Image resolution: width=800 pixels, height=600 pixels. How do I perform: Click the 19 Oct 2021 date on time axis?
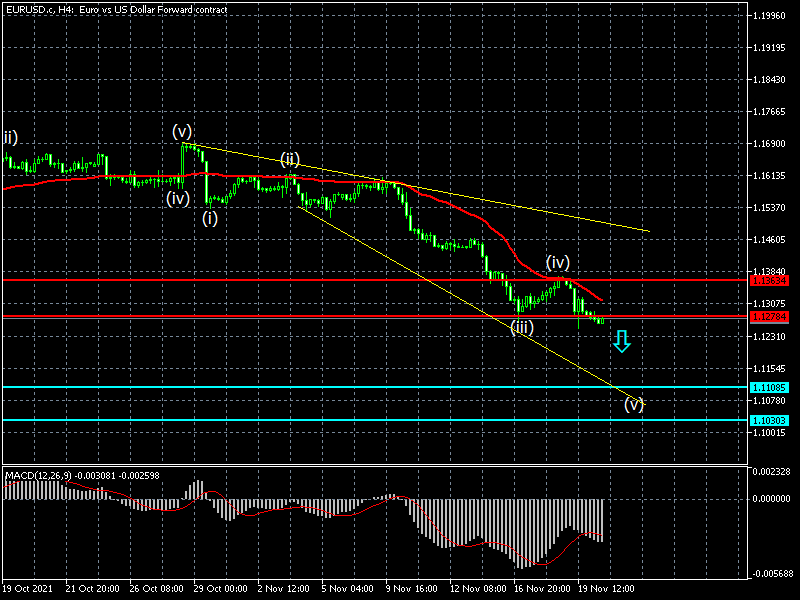coord(27,589)
